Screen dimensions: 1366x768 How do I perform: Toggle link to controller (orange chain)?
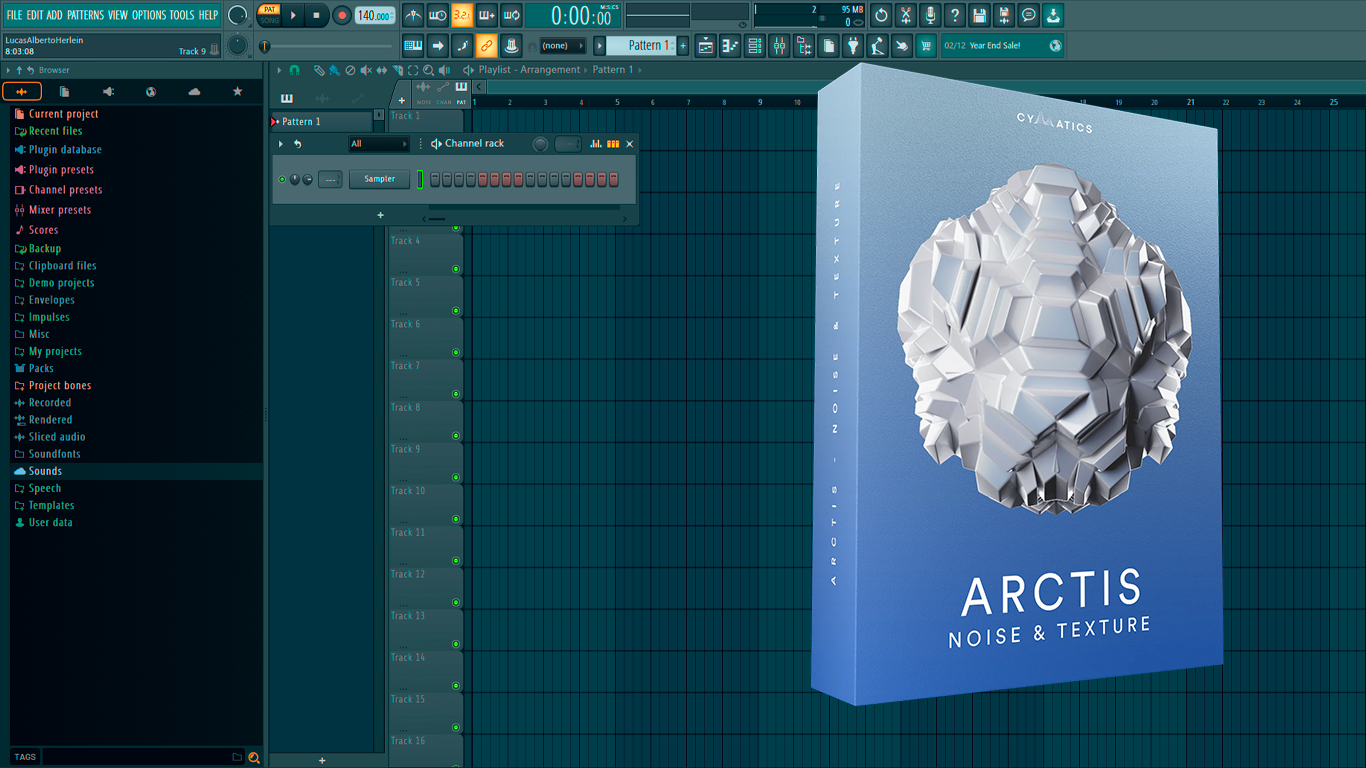tap(487, 45)
